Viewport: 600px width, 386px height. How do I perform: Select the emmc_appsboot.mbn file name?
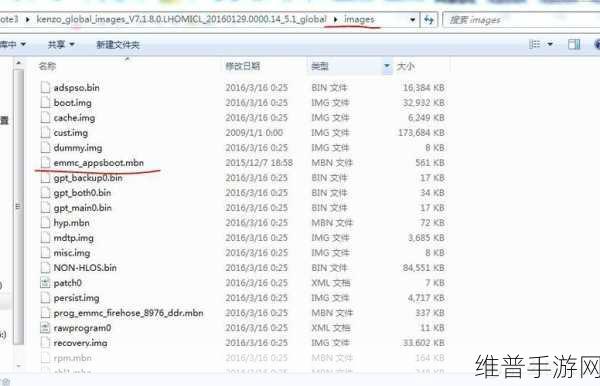99,163
